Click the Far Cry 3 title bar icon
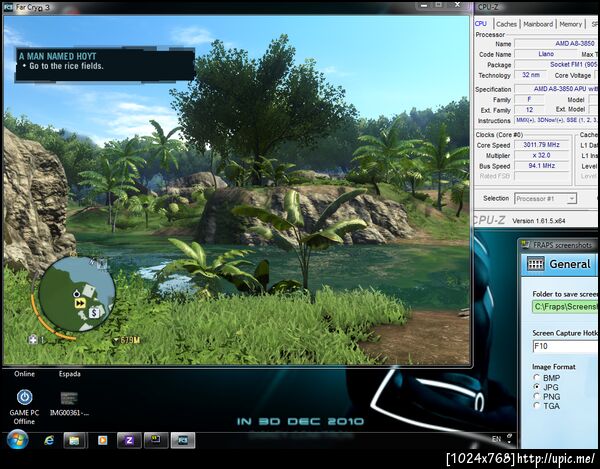 point(8,7)
